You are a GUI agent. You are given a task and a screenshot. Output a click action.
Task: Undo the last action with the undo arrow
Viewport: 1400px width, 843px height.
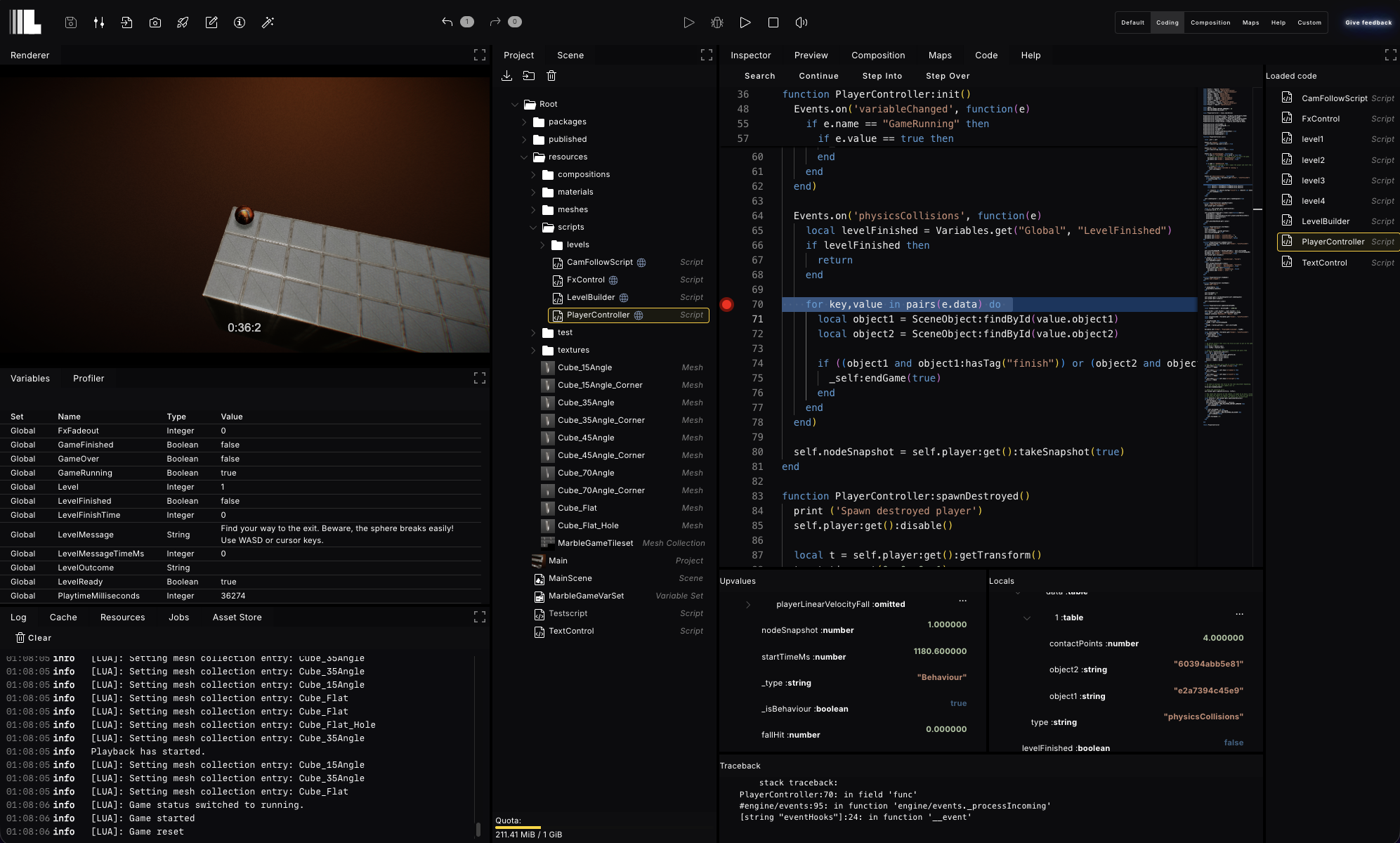[447, 22]
